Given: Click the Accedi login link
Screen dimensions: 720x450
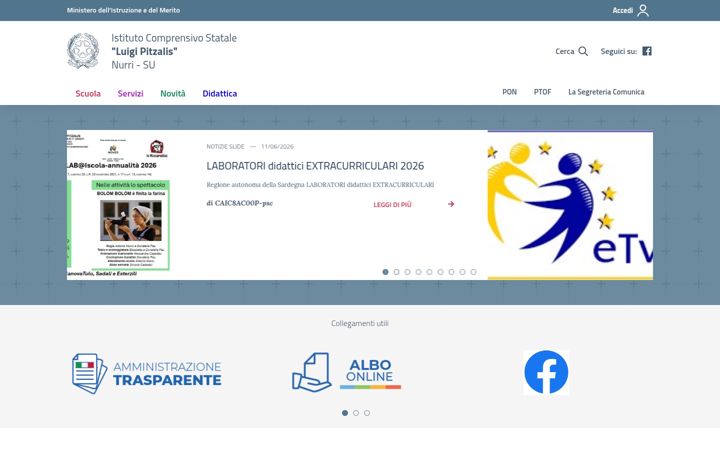Looking at the screenshot, I should [x=623, y=10].
